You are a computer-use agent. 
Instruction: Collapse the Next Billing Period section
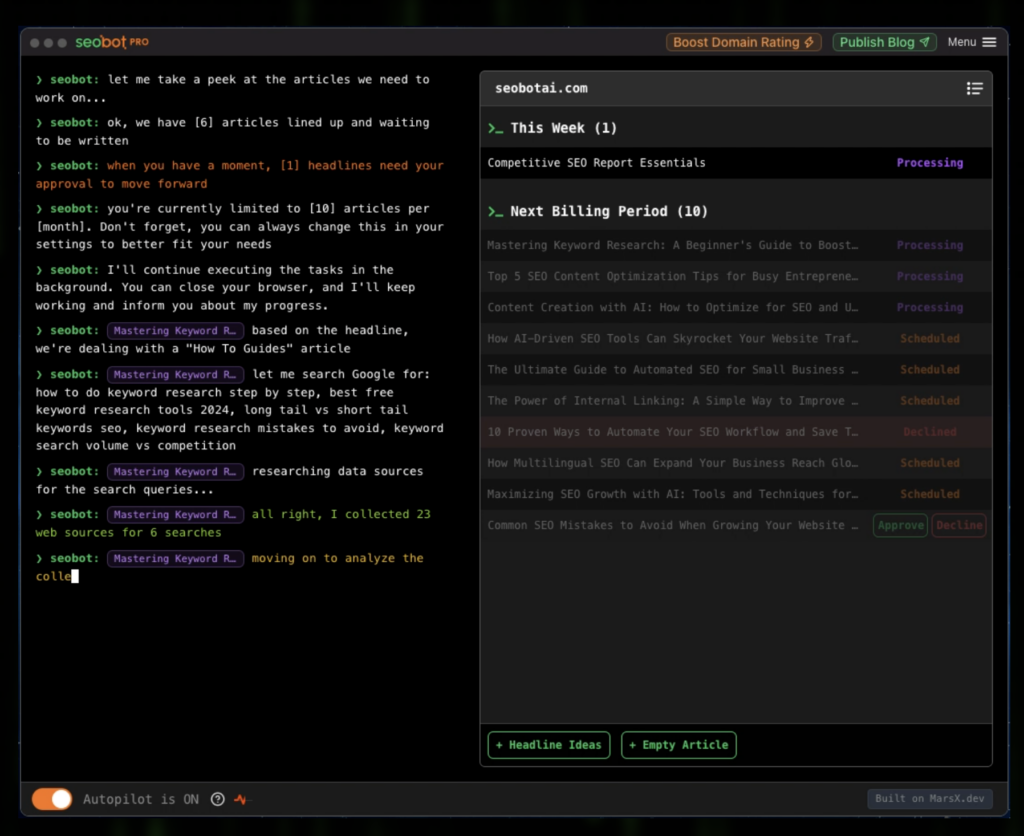point(580,211)
